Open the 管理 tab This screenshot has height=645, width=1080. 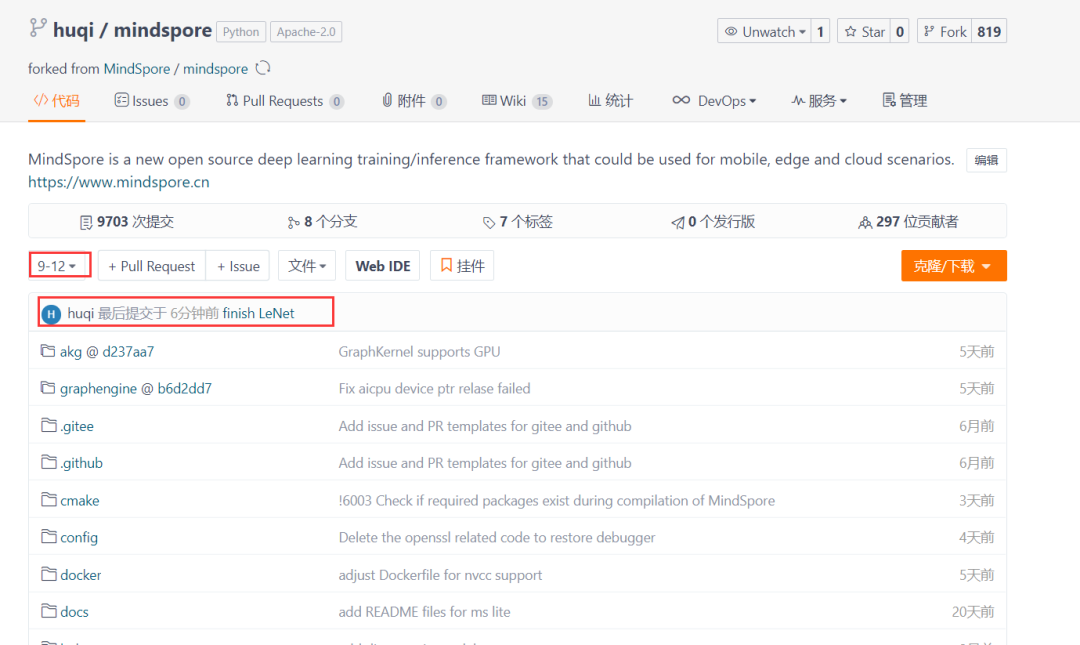pyautogui.click(x=904, y=101)
